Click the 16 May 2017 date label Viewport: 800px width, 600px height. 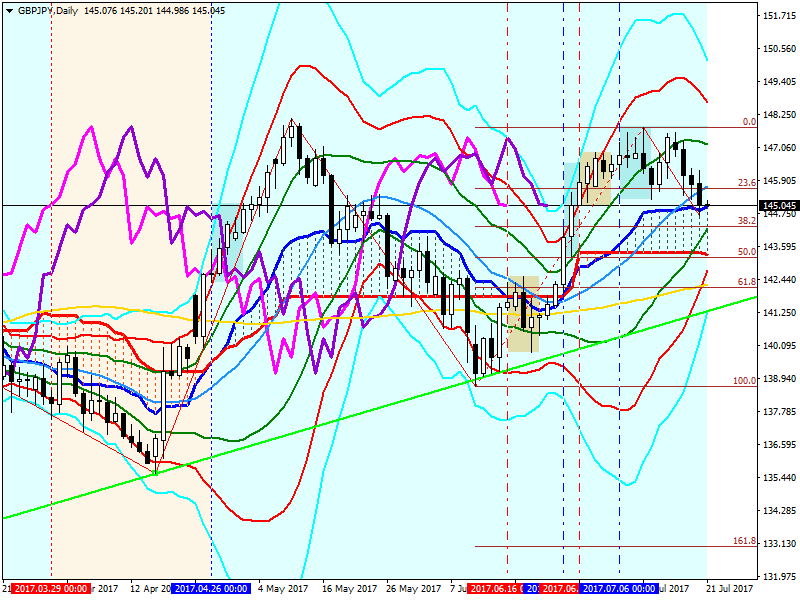point(349,589)
